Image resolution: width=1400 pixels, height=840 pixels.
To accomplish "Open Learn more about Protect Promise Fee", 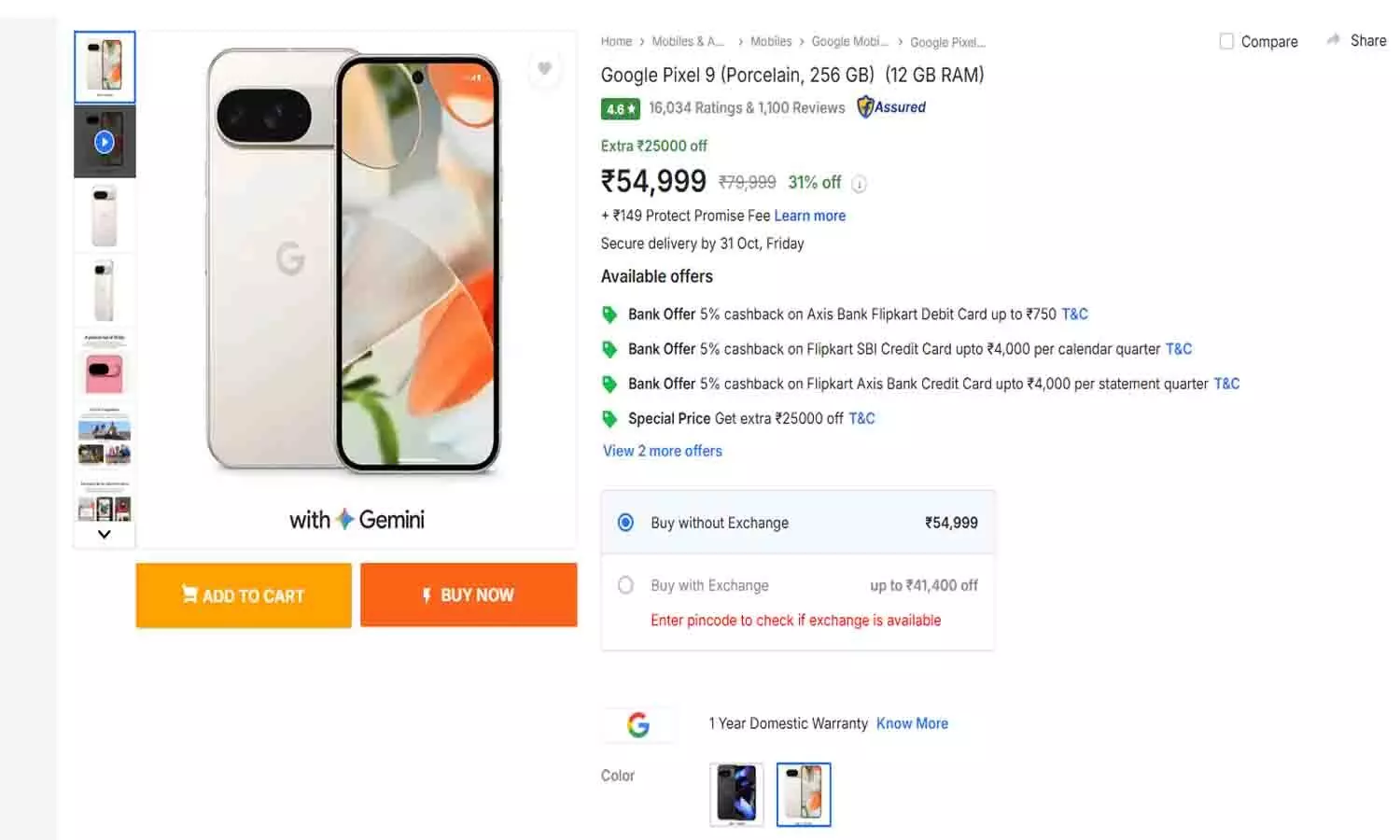I will [x=809, y=216].
